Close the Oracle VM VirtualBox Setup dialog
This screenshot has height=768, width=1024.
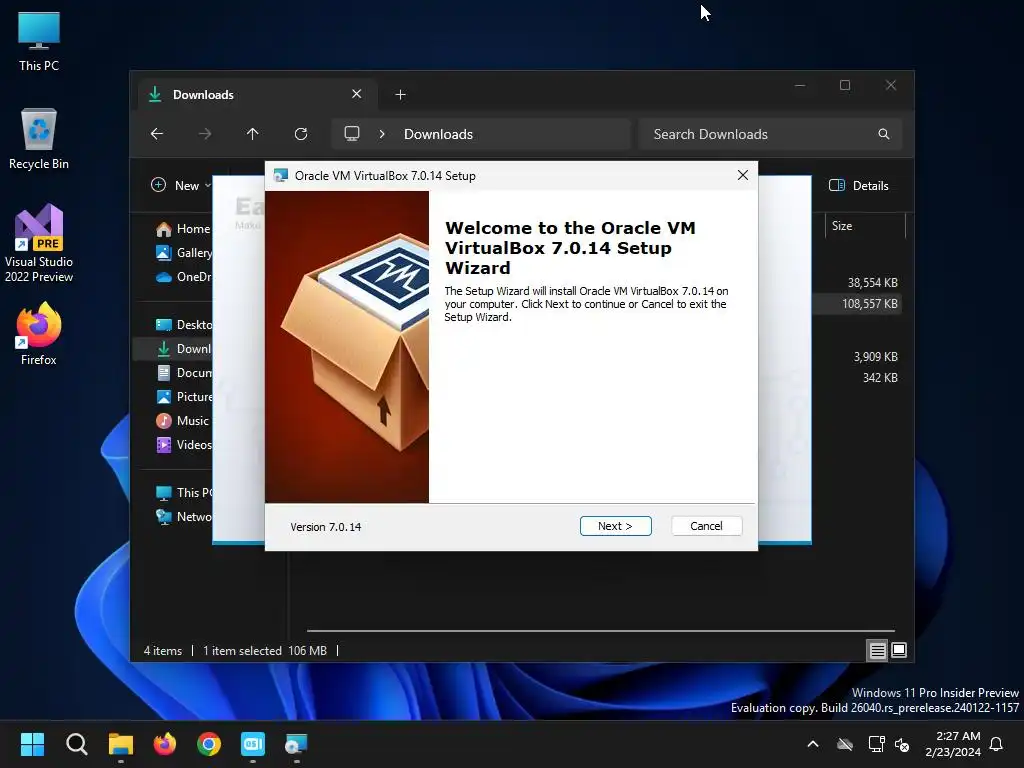(x=743, y=175)
